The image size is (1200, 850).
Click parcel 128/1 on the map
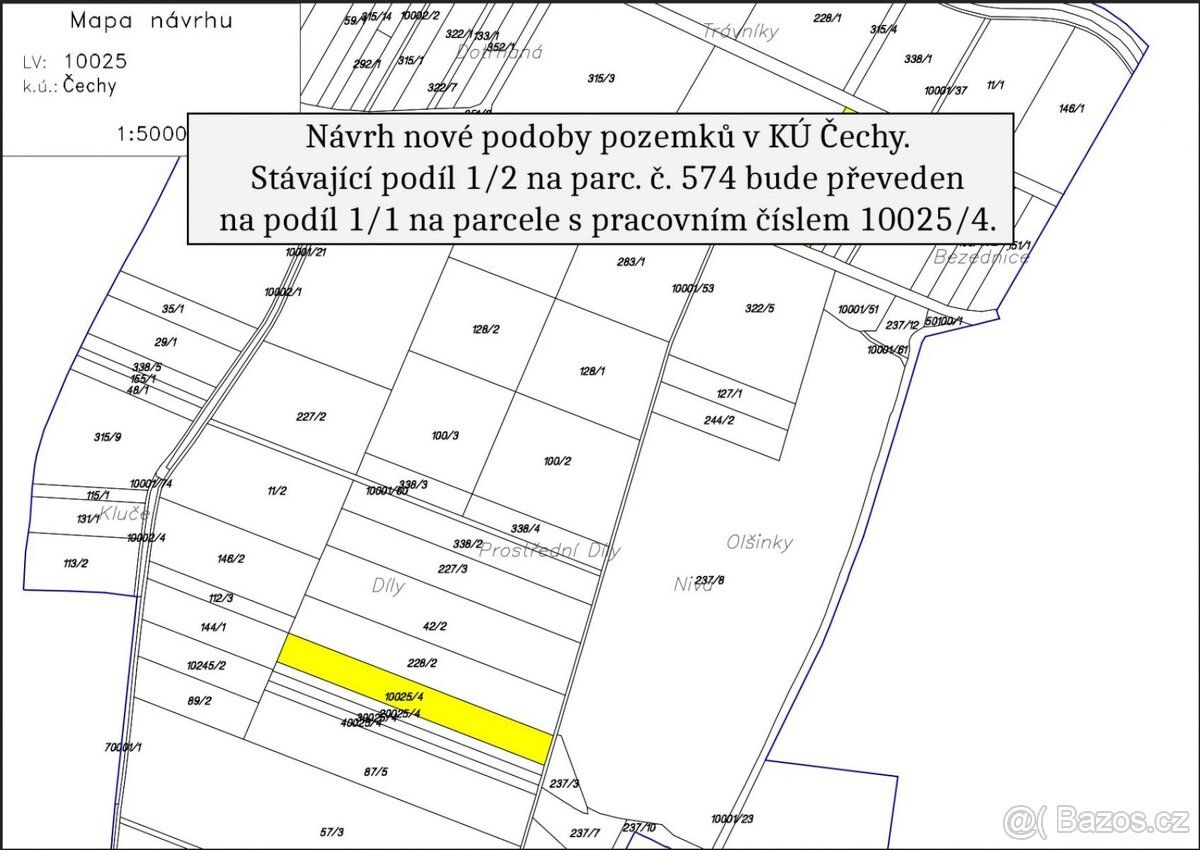point(592,371)
